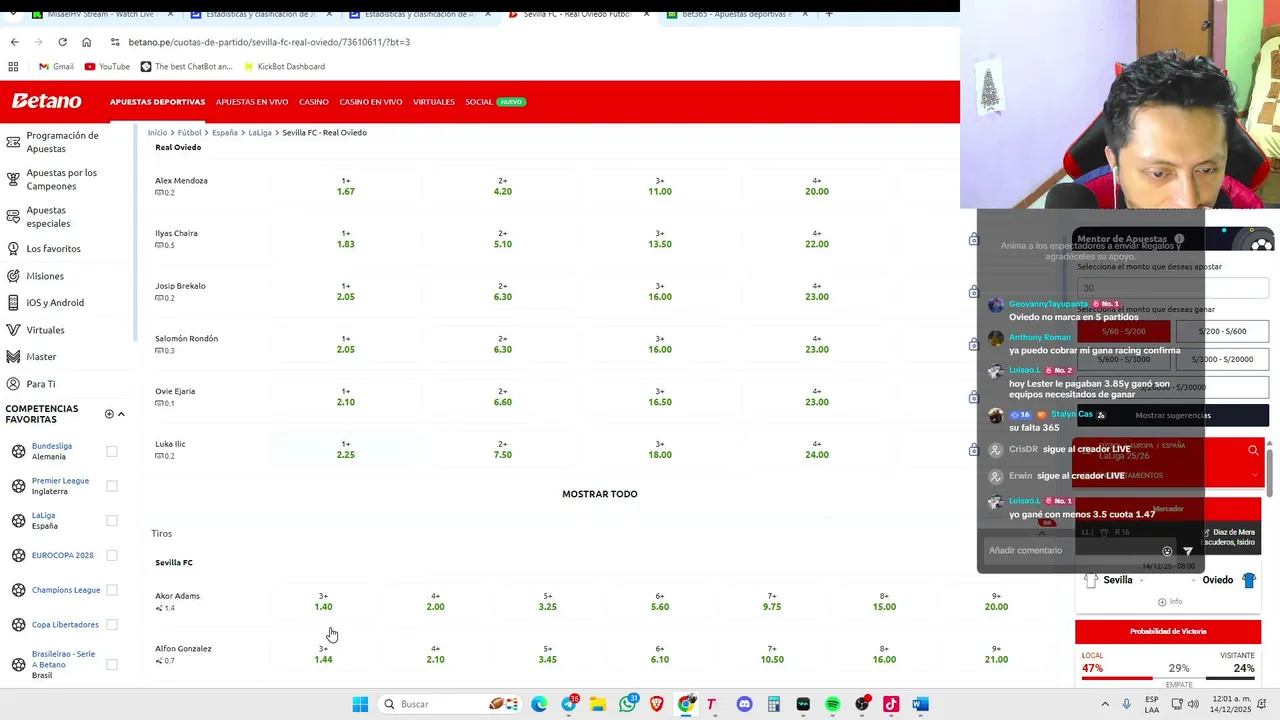Open a new browser tab with plus
Viewport: 1280px width, 720px height.
(828, 14)
